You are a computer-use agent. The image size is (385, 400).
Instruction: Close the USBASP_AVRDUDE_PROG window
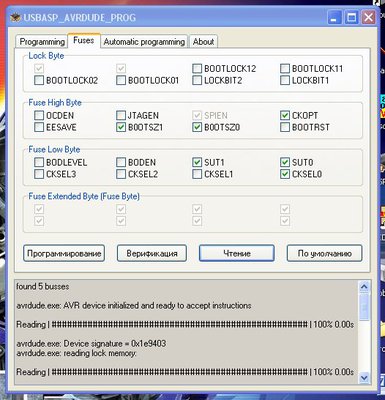(x=368, y=17)
